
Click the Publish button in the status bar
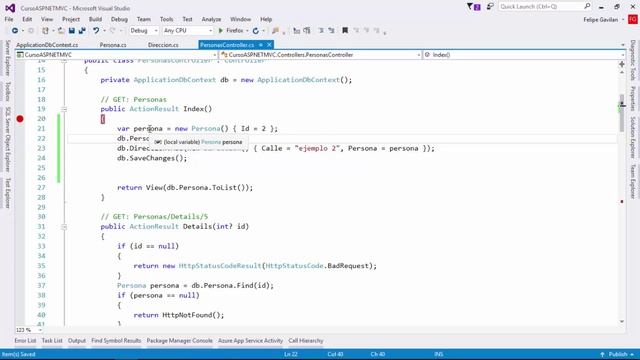[617, 354]
